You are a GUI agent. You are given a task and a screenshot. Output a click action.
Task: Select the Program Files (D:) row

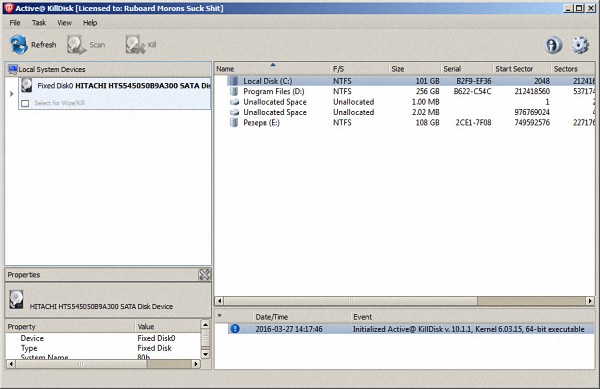click(411, 91)
